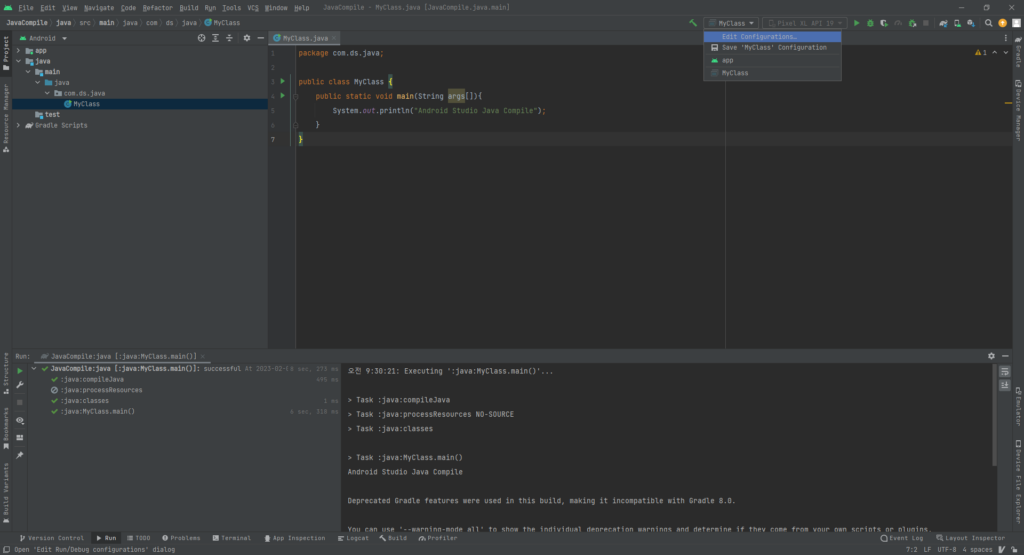Open Run panel settings gear

click(991, 356)
